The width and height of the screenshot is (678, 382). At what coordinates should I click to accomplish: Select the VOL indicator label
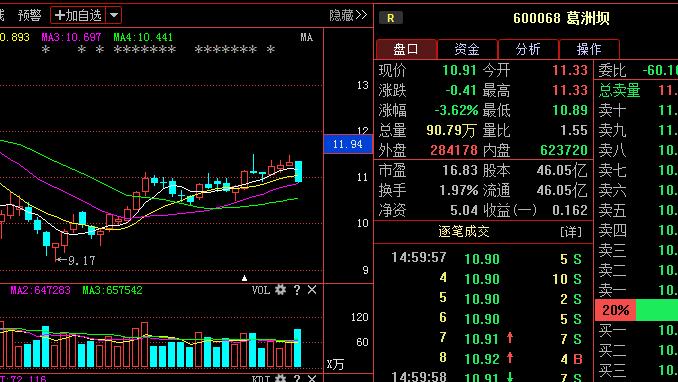261,290
